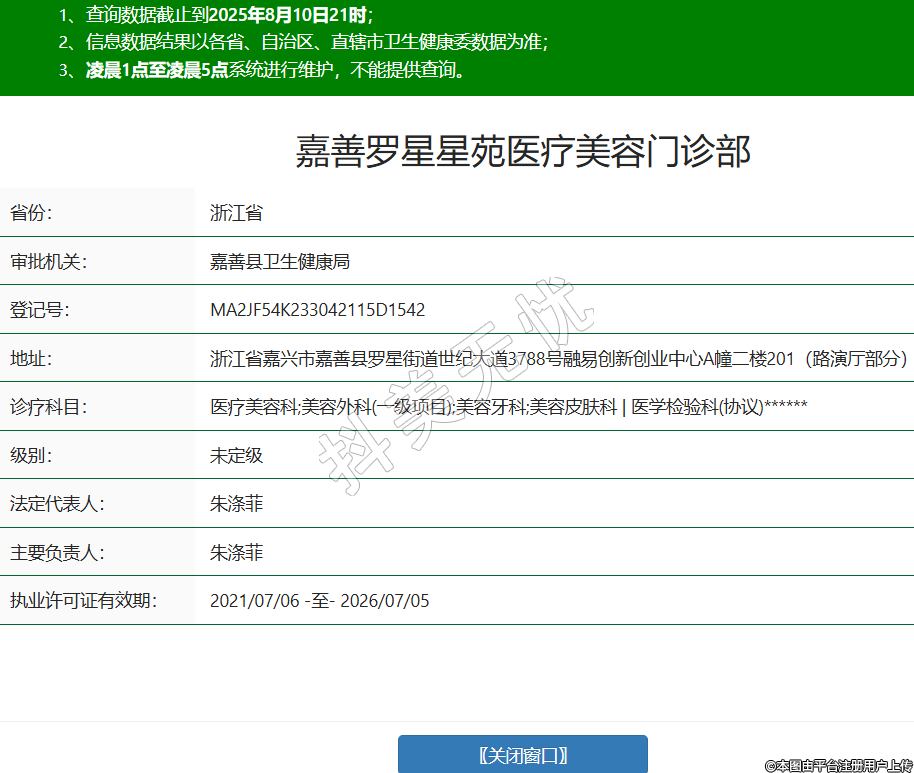Click the 【关闭窗口】 button

pyautogui.click(x=522, y=754)
